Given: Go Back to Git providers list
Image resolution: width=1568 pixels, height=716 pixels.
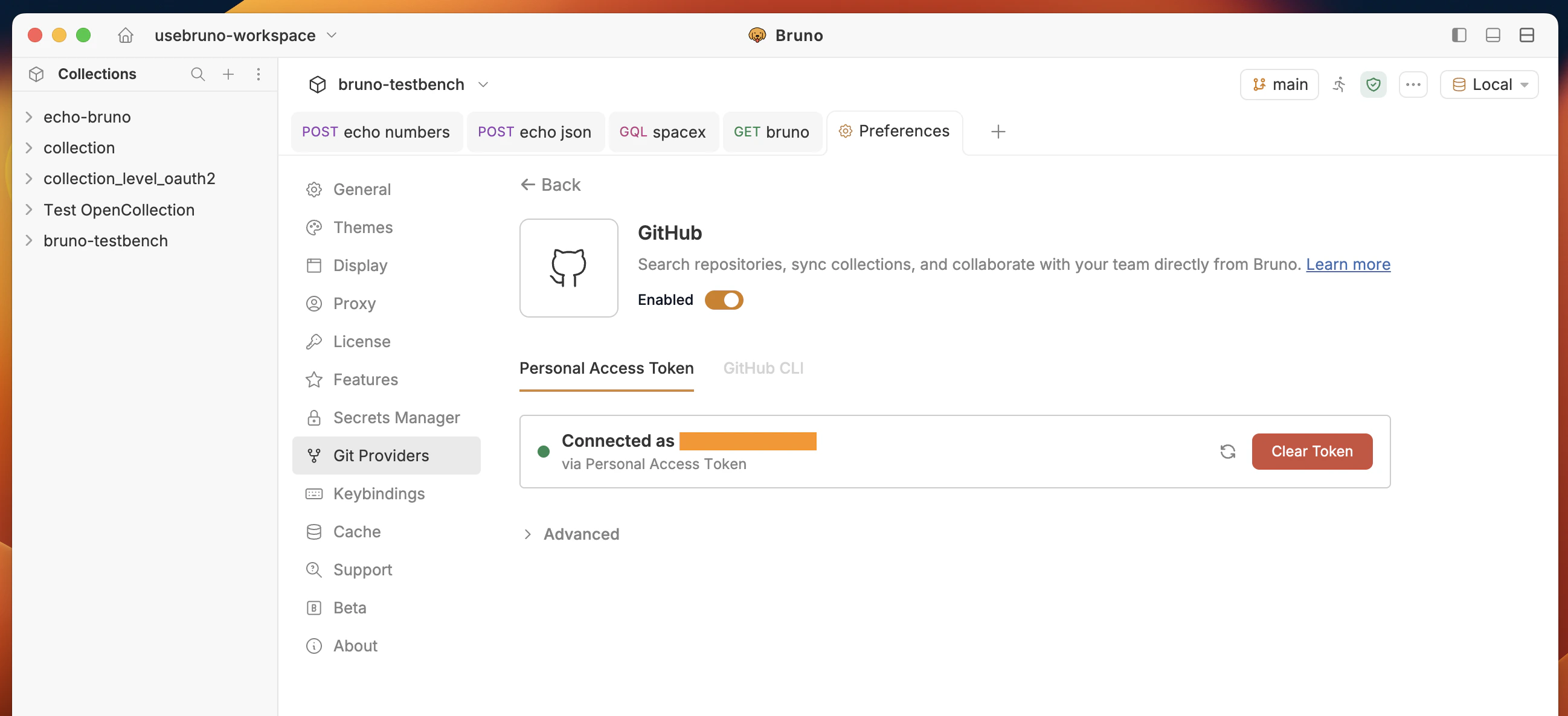Looking at the screenshot, I should [x=551, y=184].
